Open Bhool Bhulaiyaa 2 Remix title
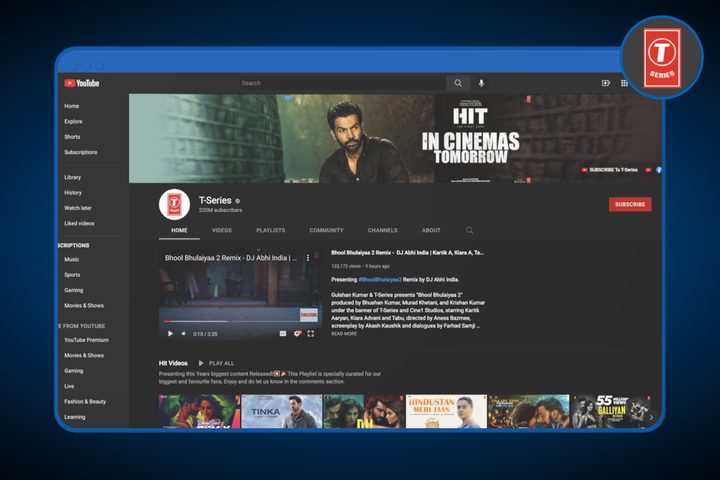The width and height of the screenshot is (720, 480). pyautogui.click(x=407, y=253)
